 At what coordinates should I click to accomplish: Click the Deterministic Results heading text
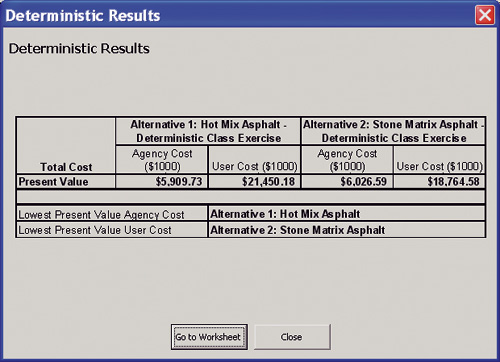[x=79, y=49]
